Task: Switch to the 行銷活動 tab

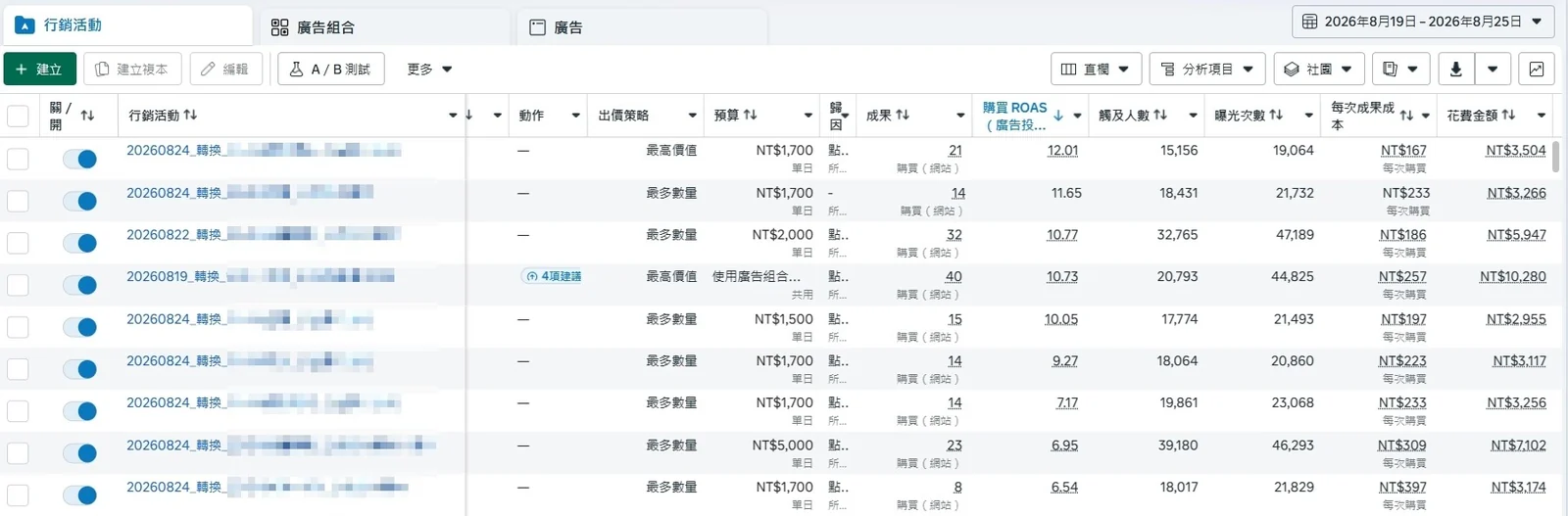Action: point(127,25)
